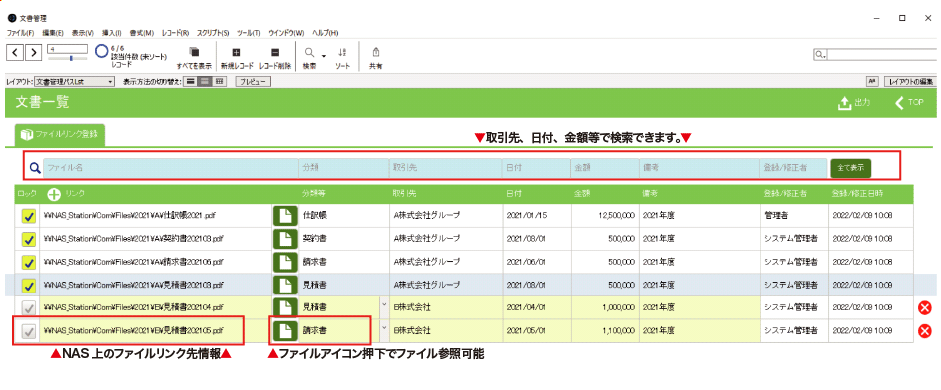Viewport: 941px width, 390px height.
Task: Click the A-a formatting bar icon
Action: [871, 81]
